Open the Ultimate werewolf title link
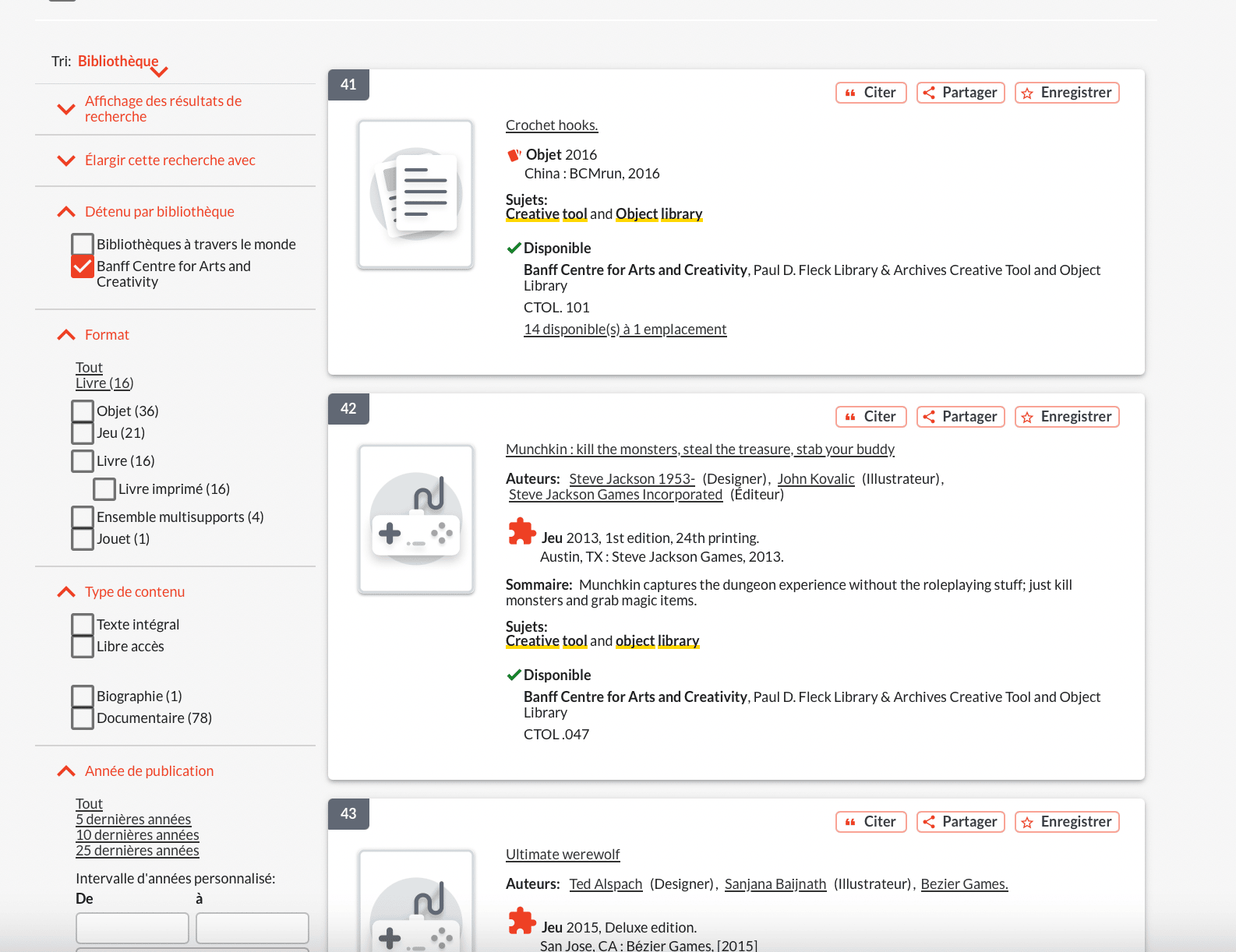The image size is (1236, 952). coord(563,855)
